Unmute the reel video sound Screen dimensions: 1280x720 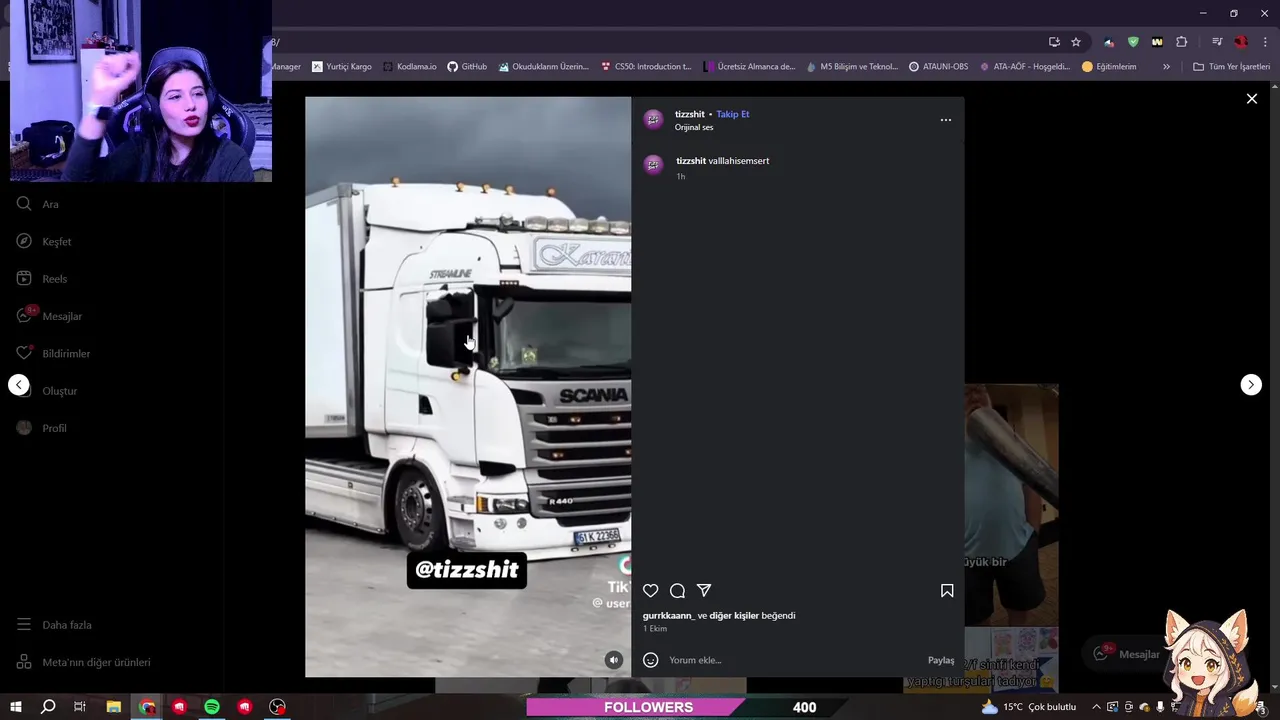614,660
